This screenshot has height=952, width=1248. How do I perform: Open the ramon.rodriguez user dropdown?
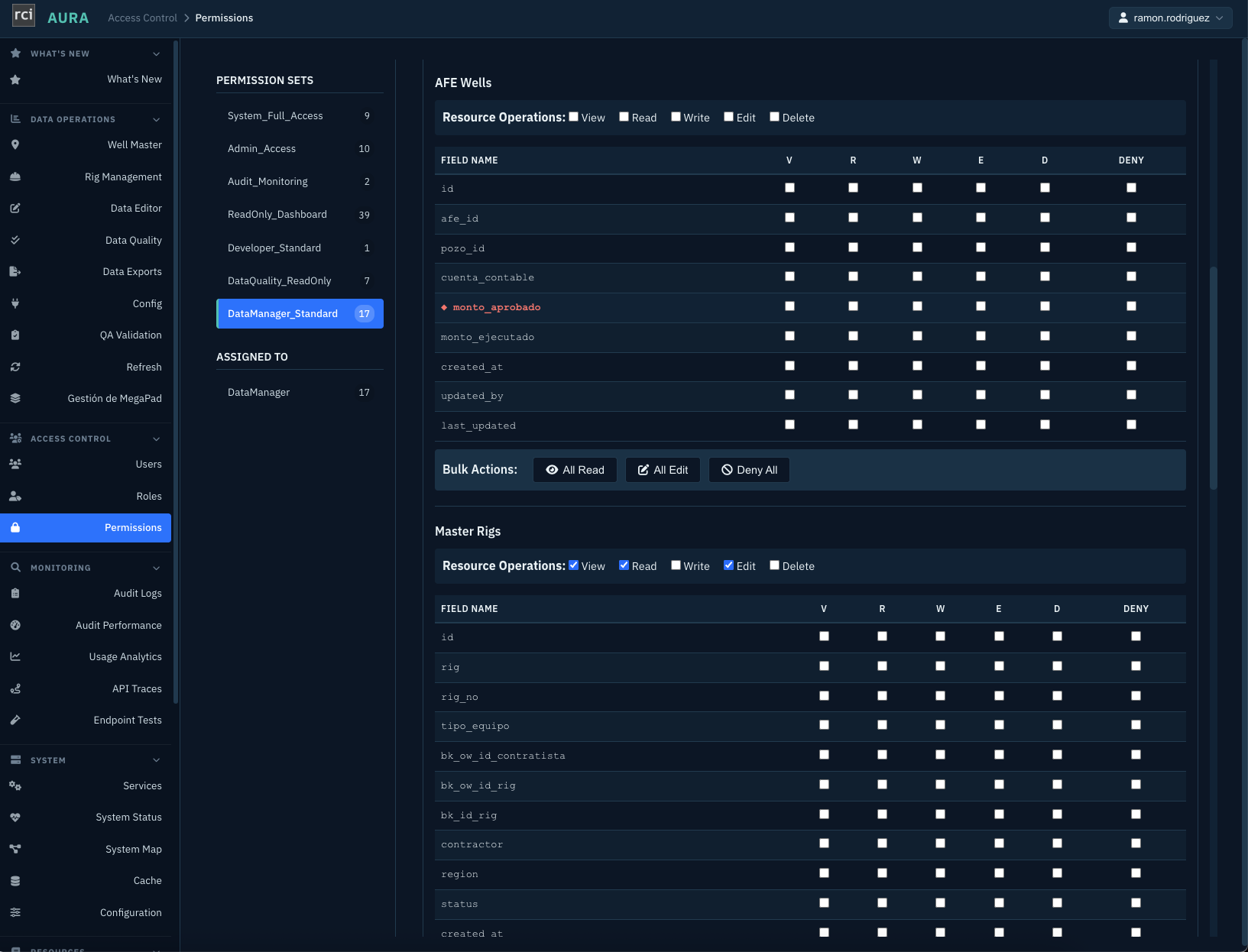coord(1170,18)
